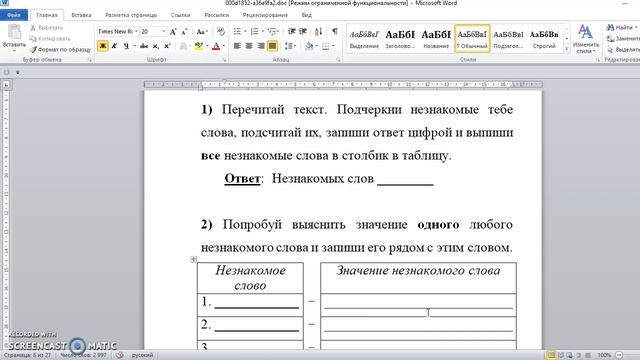Open the Шрифт font dialog launcher

point(224,60)
